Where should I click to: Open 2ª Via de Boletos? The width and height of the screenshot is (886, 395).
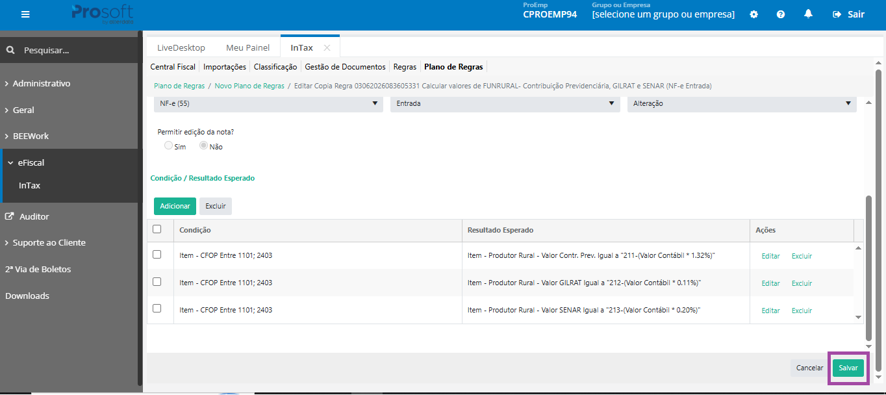[38, 269]
